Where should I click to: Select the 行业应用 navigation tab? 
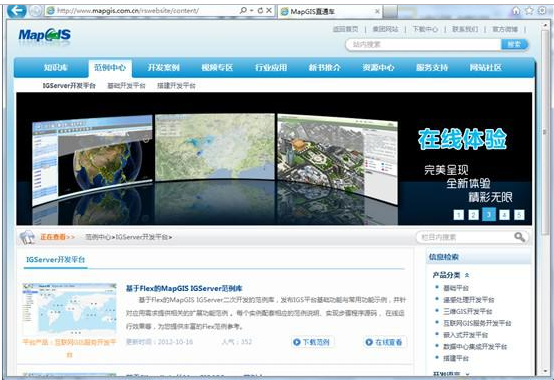271,67
